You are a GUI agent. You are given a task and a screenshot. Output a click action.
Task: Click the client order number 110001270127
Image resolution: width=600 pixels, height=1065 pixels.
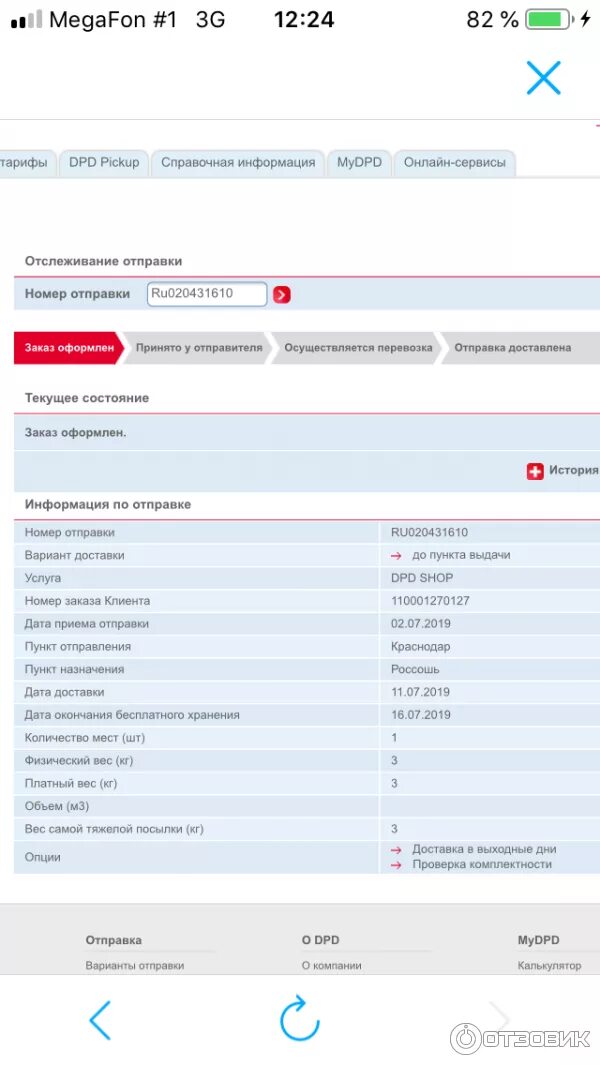(x=430, y=600)
